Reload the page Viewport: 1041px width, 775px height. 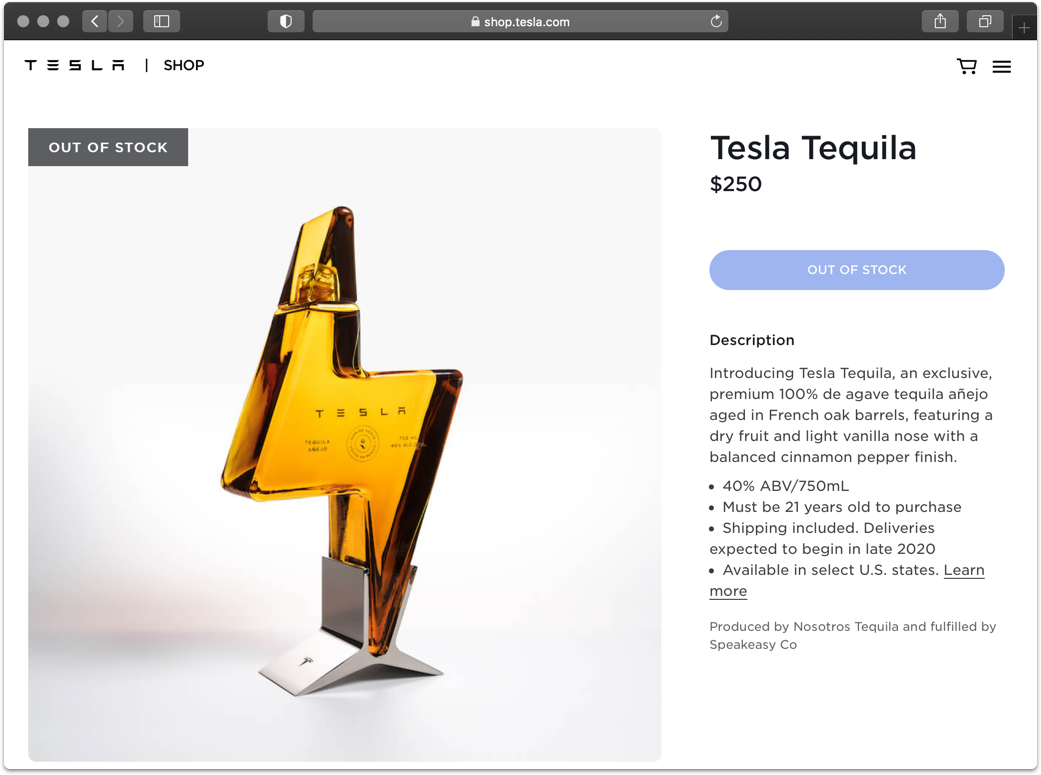(716, 21)
